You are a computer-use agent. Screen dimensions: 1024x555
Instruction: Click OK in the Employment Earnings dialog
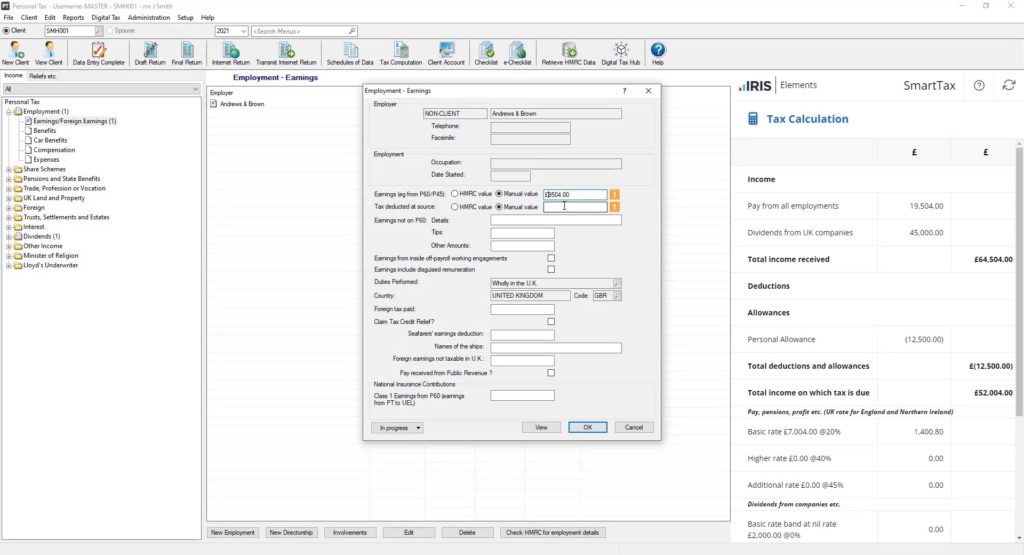coord(587,427)
